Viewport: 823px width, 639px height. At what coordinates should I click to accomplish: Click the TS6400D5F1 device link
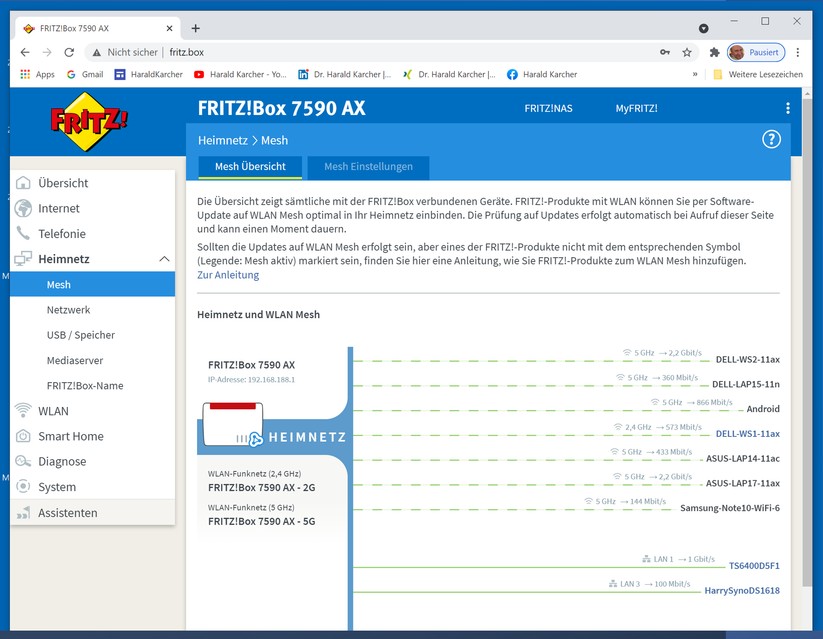(x=754, y=565)
